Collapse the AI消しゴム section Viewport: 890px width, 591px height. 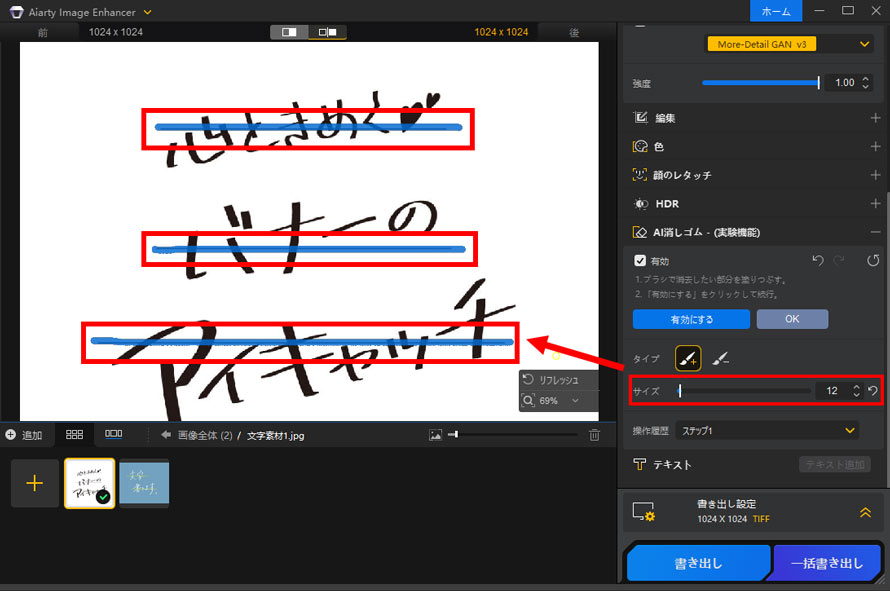coord(875,232)
